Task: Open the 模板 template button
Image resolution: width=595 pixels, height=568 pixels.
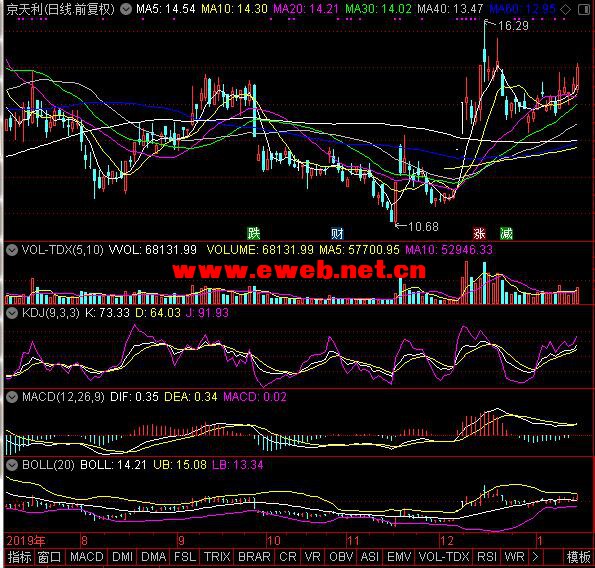Action: coord(578,557)
